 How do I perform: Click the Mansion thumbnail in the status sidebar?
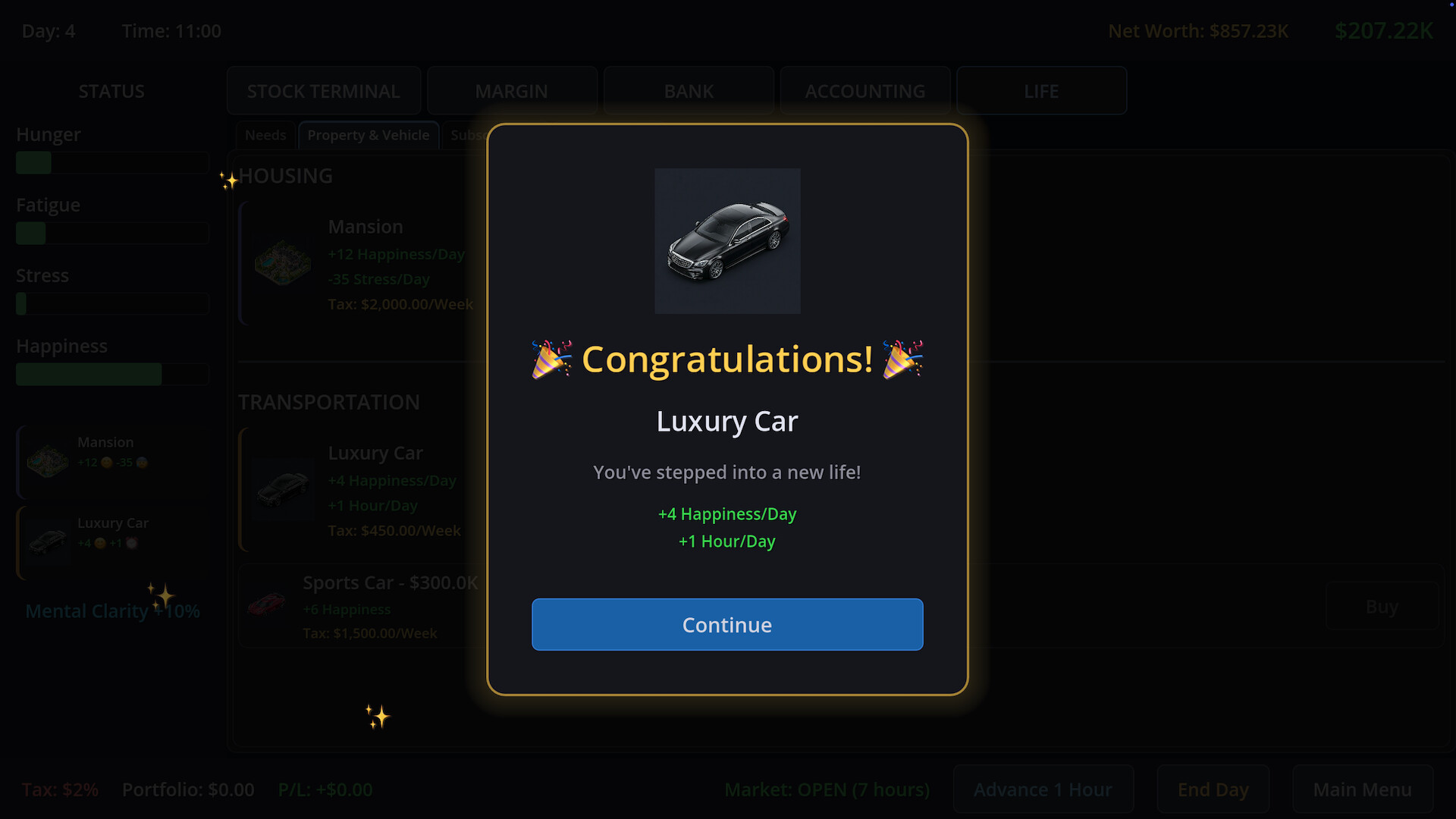tap(47, 460)
